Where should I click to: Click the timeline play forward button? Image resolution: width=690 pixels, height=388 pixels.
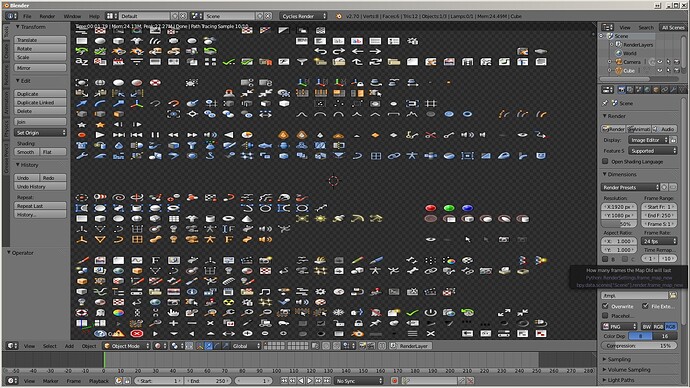(310, 381)
